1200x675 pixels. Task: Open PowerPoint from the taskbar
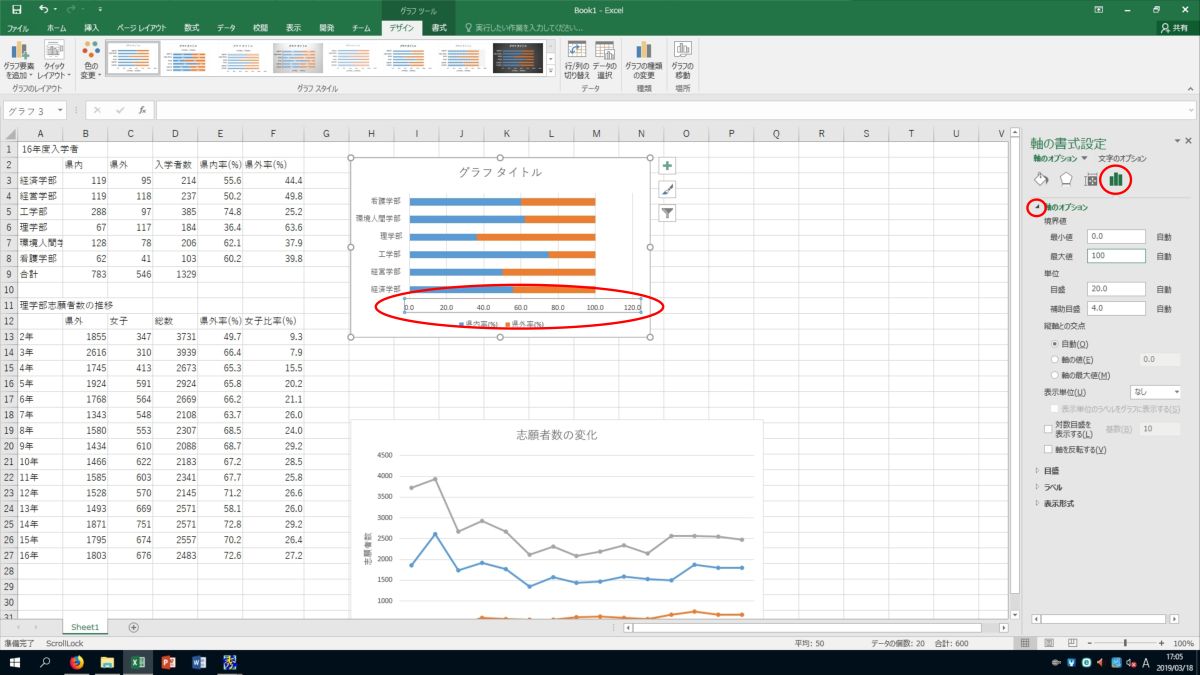tap(168, 662)
